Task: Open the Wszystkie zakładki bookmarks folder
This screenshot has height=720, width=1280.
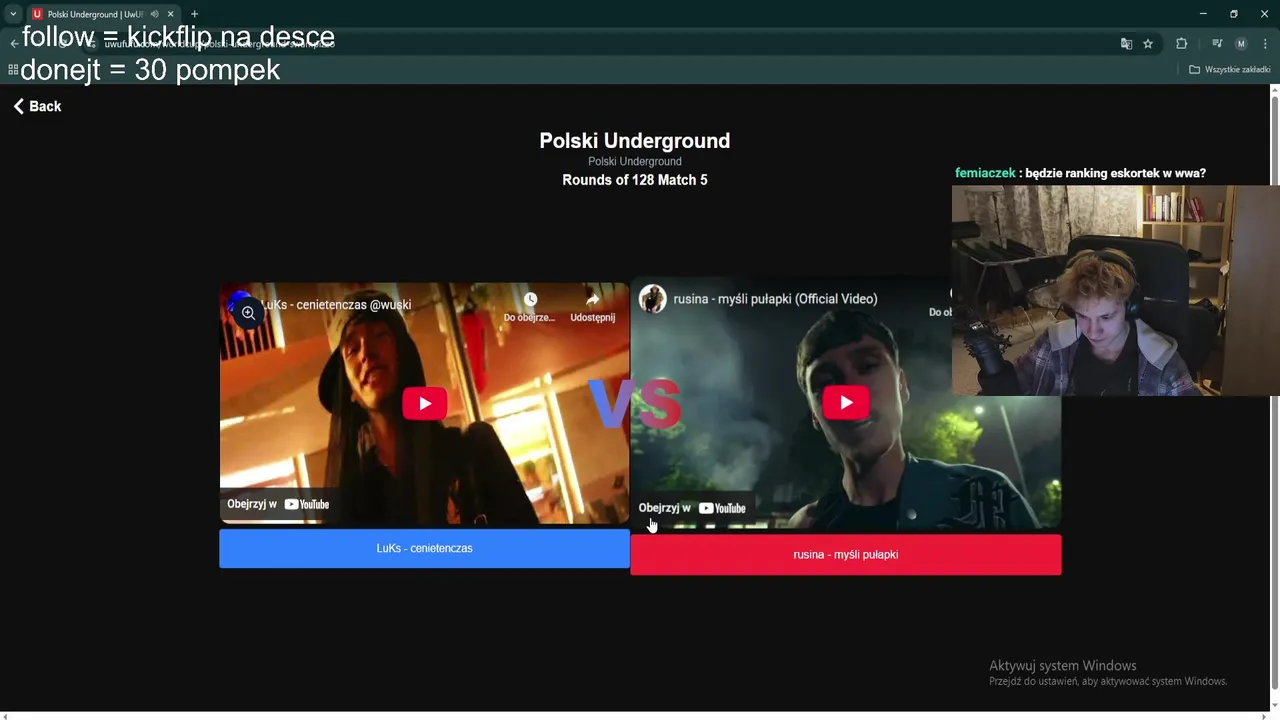Action: click(x=1229, y=70)
